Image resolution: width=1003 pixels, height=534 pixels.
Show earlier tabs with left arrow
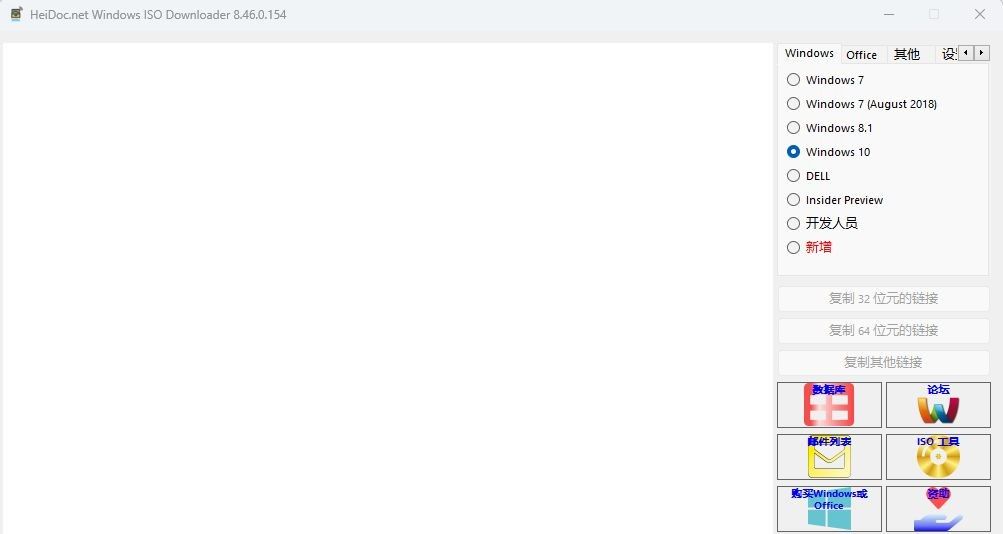click(966, 53)
